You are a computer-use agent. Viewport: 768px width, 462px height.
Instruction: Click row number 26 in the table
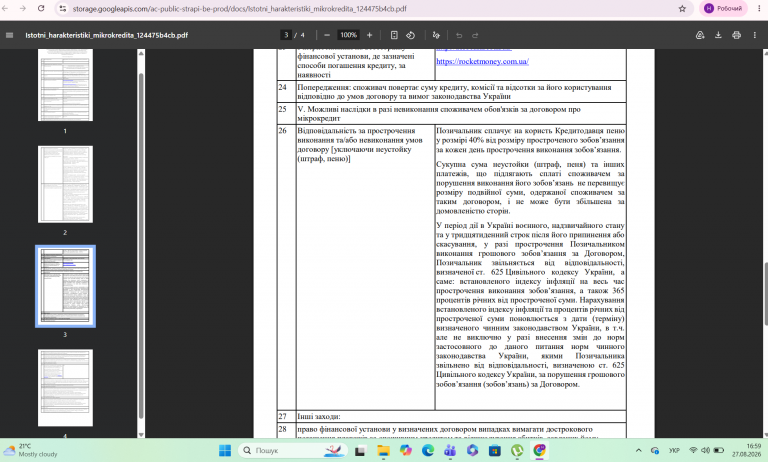pos(283,131)
